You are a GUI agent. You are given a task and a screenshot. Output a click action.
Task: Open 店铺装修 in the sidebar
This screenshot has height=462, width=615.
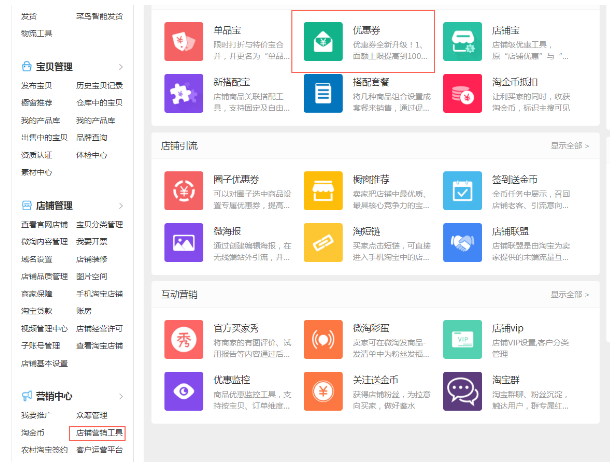(92, 259)
